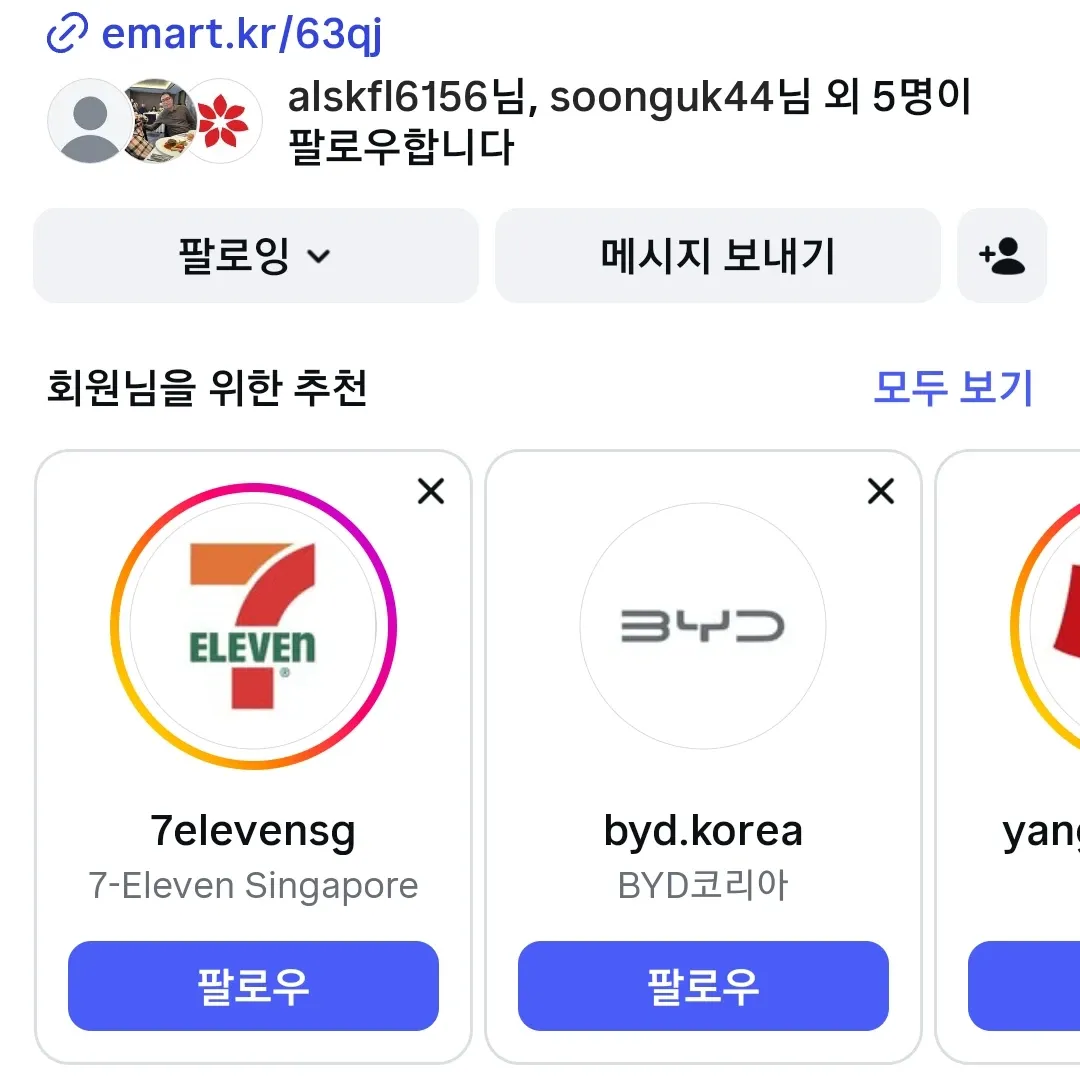
Task: Open the 팔로잉 dropdown button
Action: coord(256,256)
